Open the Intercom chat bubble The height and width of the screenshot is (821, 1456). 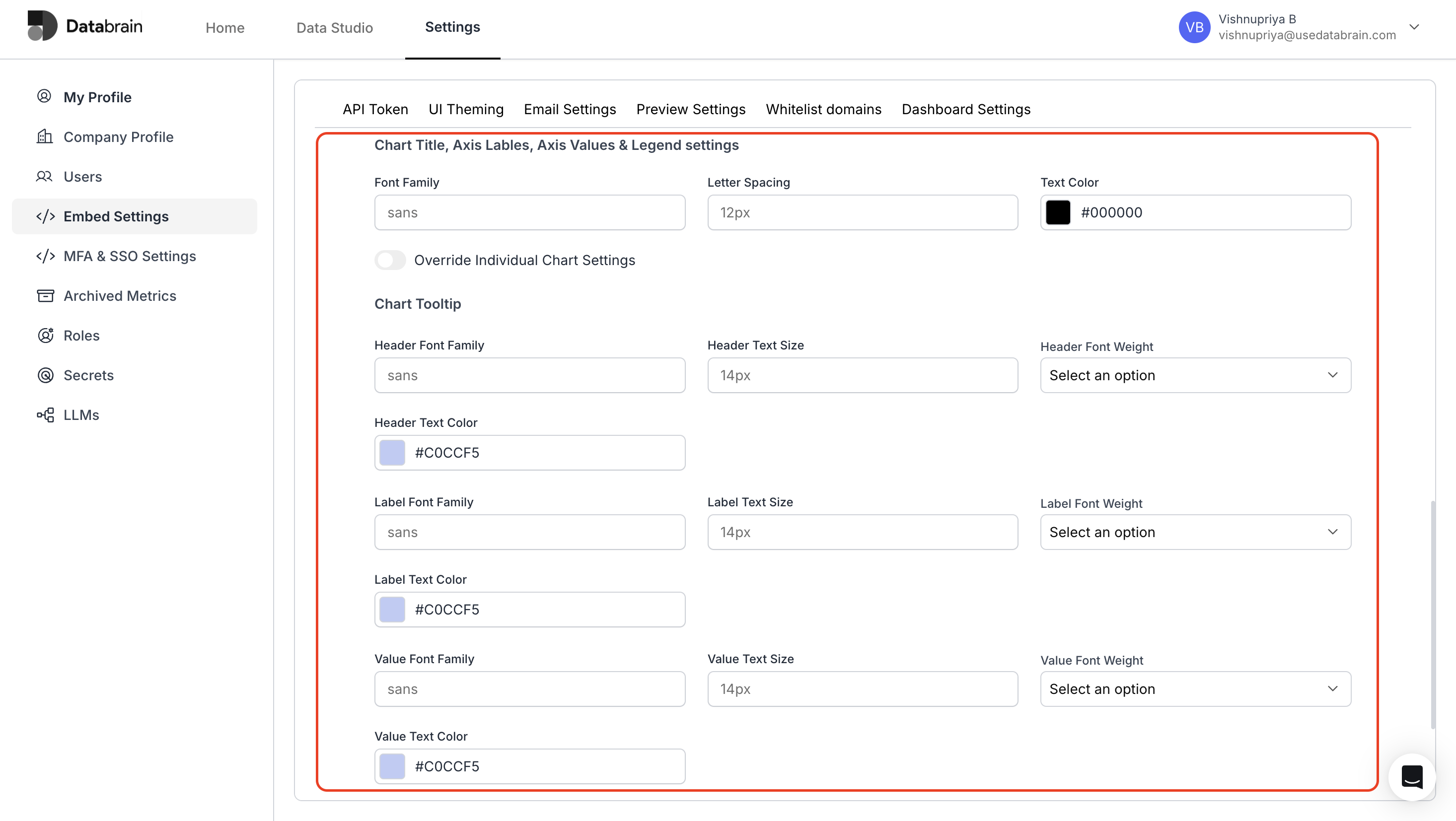[x=1411, y=776]
